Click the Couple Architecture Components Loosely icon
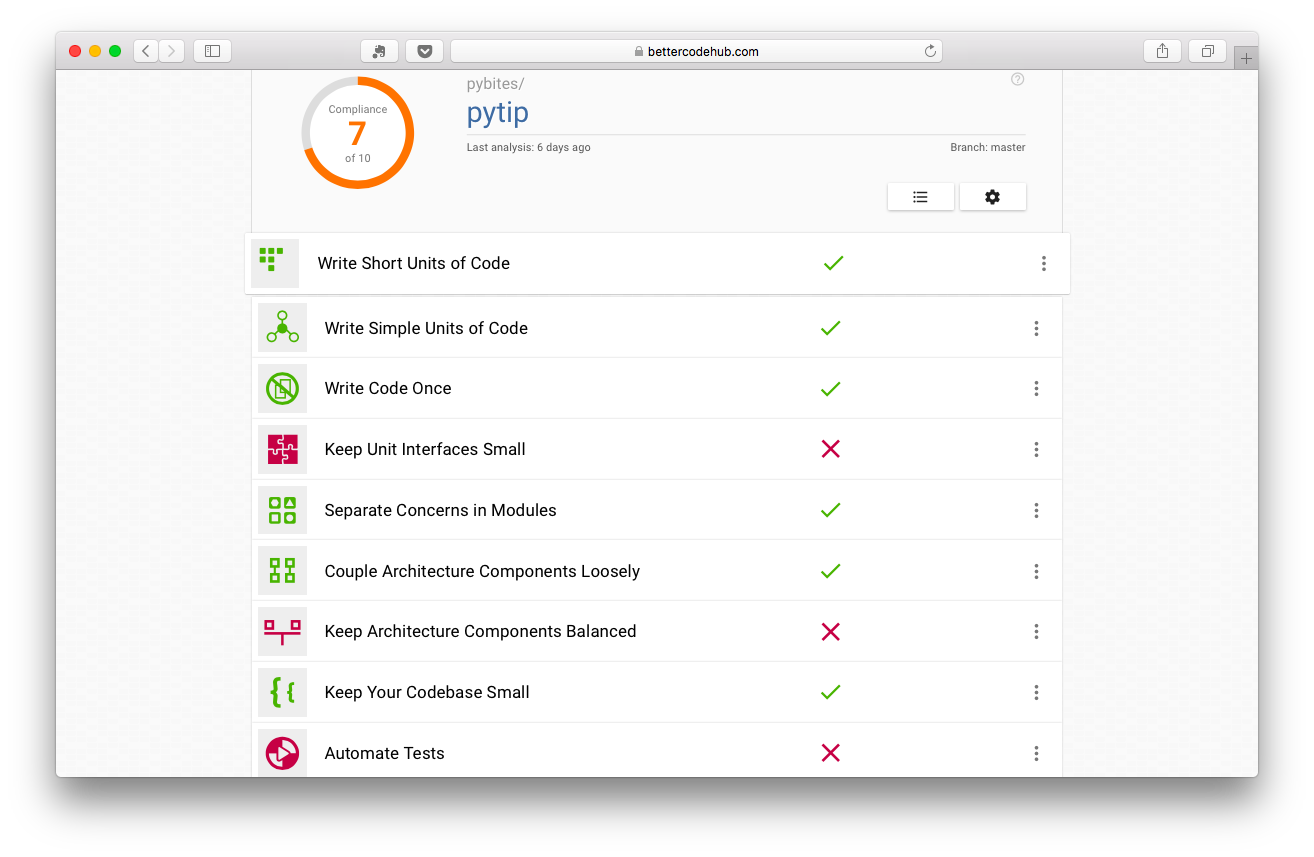Screen dimensions: 1314x857 point(282,570)
